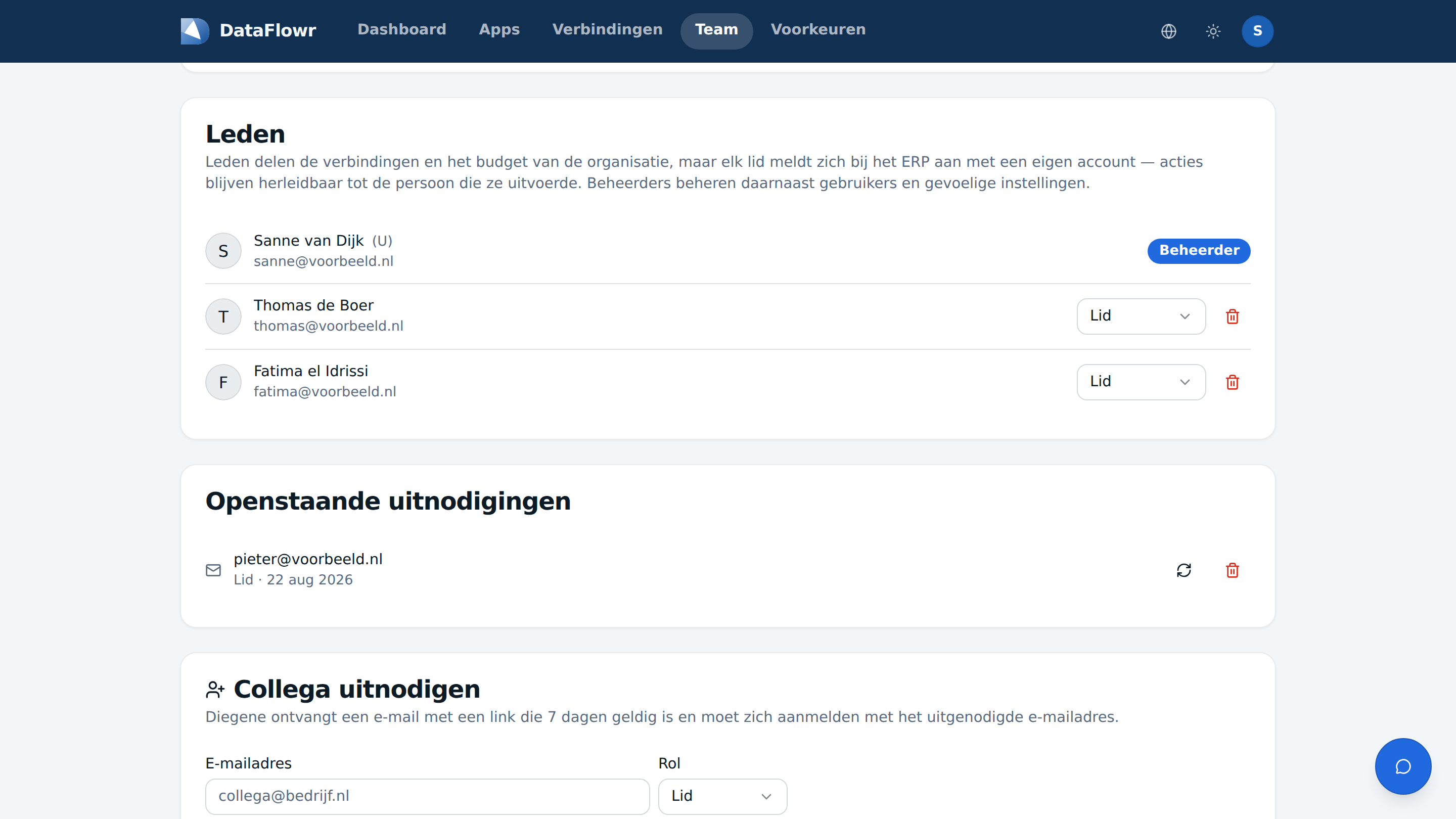Click the T avatar of Thomas de Boer
This screenshot has width=1456, height=819.
pyautogui.click(x=223, y=316)
